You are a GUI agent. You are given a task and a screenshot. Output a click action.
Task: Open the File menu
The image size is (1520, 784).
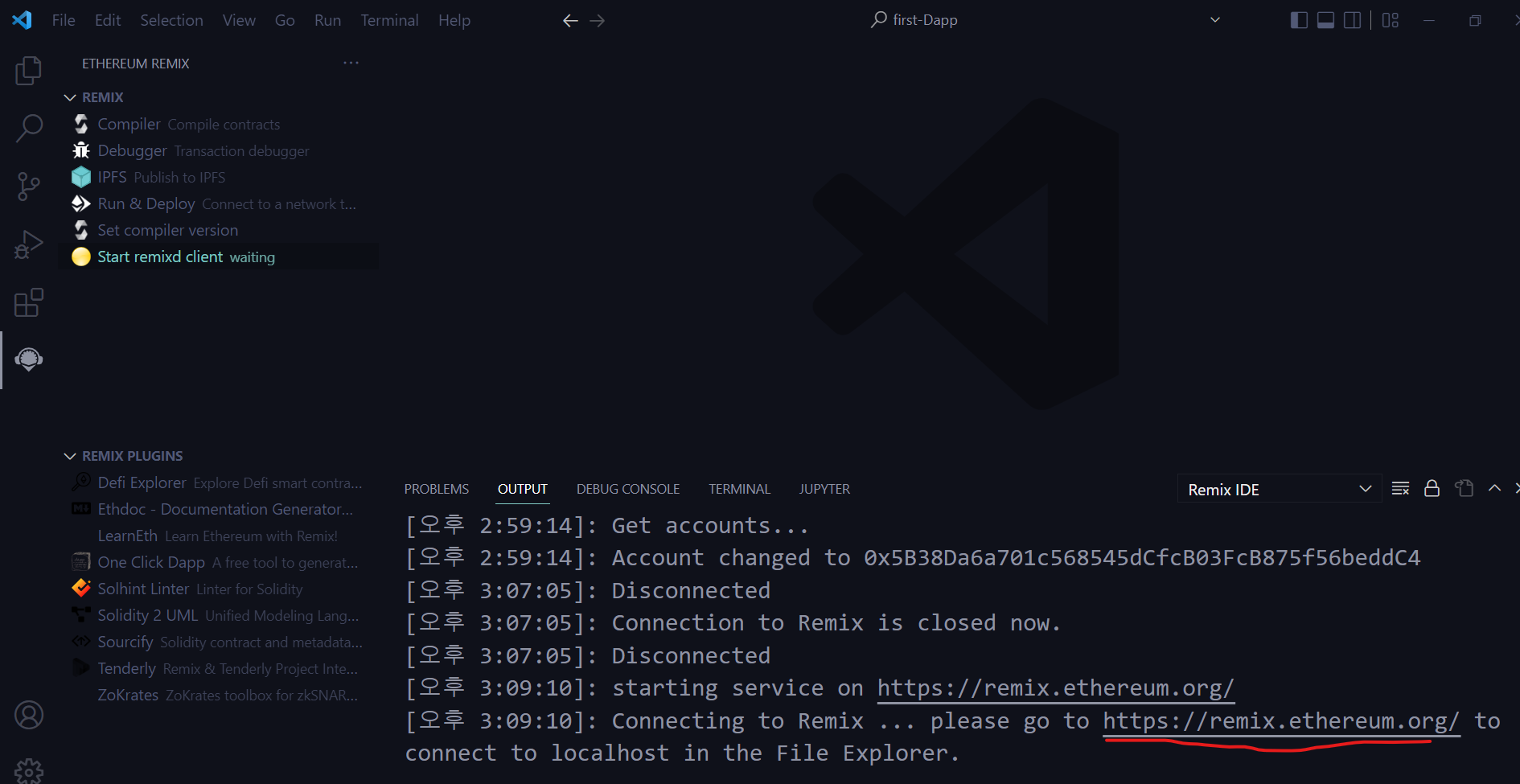pyautogui.click(x=64, y=20)
